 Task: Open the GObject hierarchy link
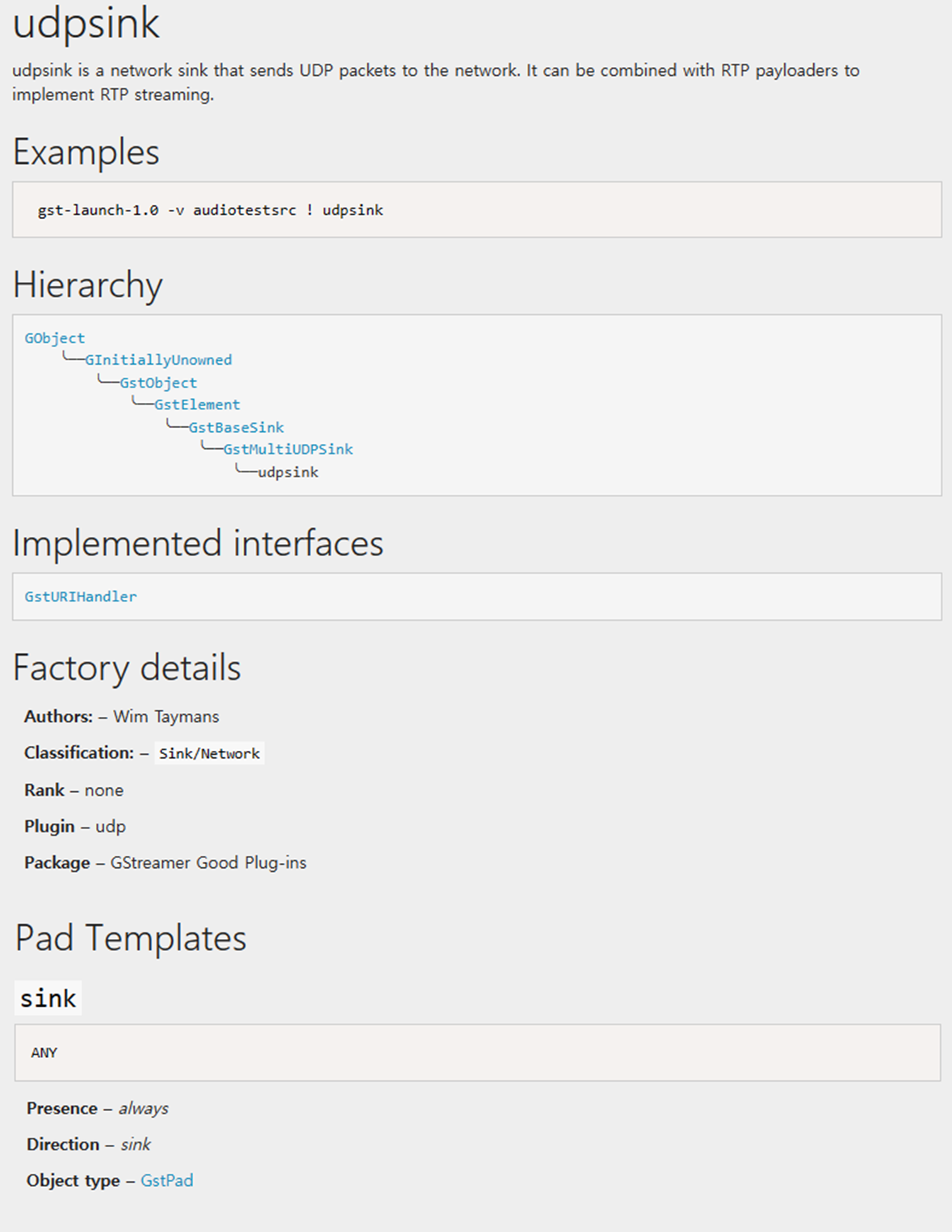tap(54, 338)
